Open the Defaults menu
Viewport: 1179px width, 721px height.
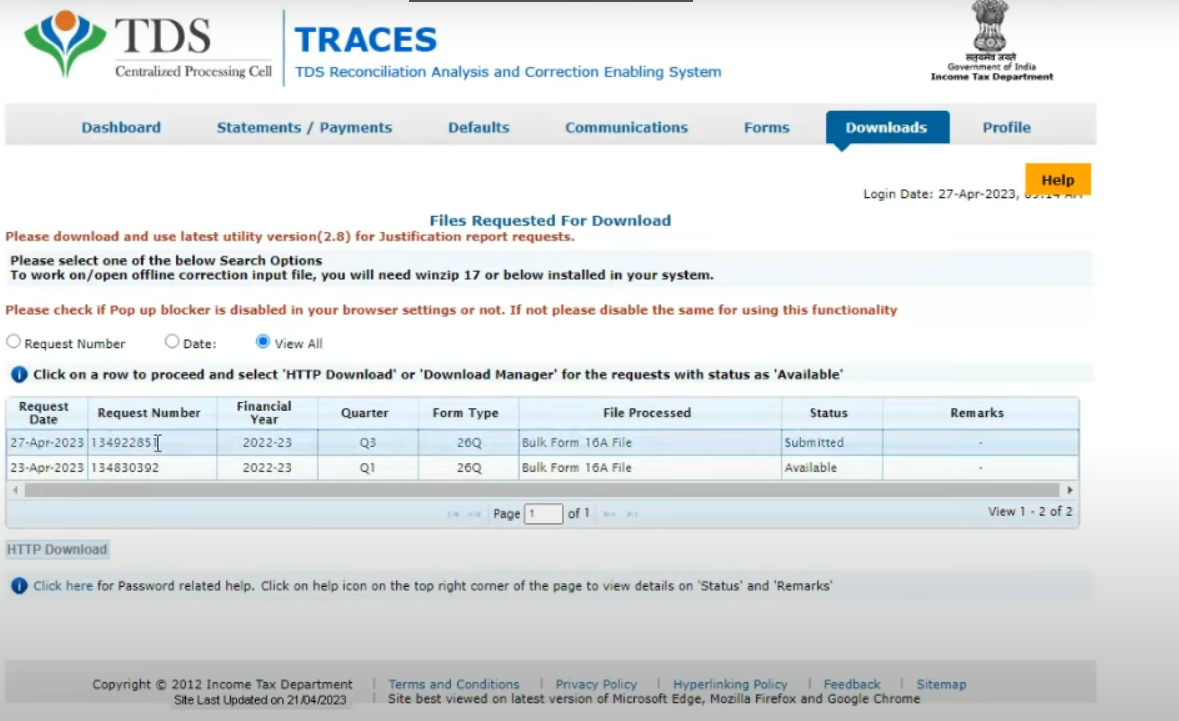[478, 128]
